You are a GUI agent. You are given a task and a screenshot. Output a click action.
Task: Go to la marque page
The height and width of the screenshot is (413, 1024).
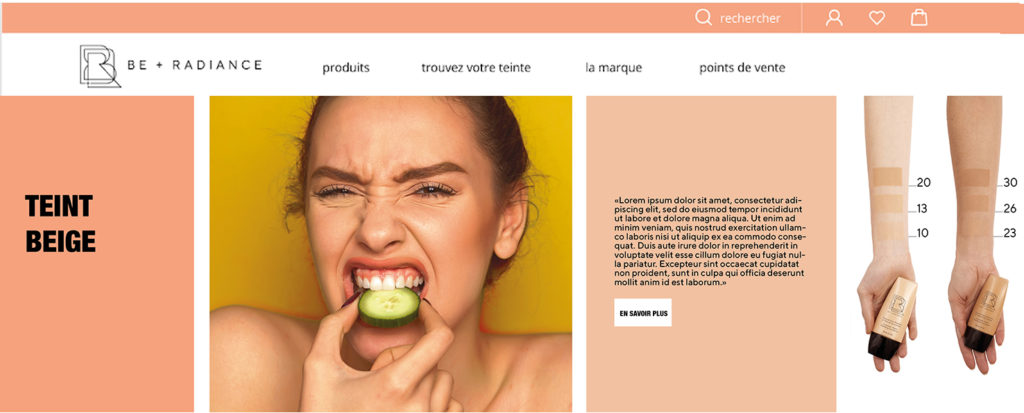tap(614, 68)
